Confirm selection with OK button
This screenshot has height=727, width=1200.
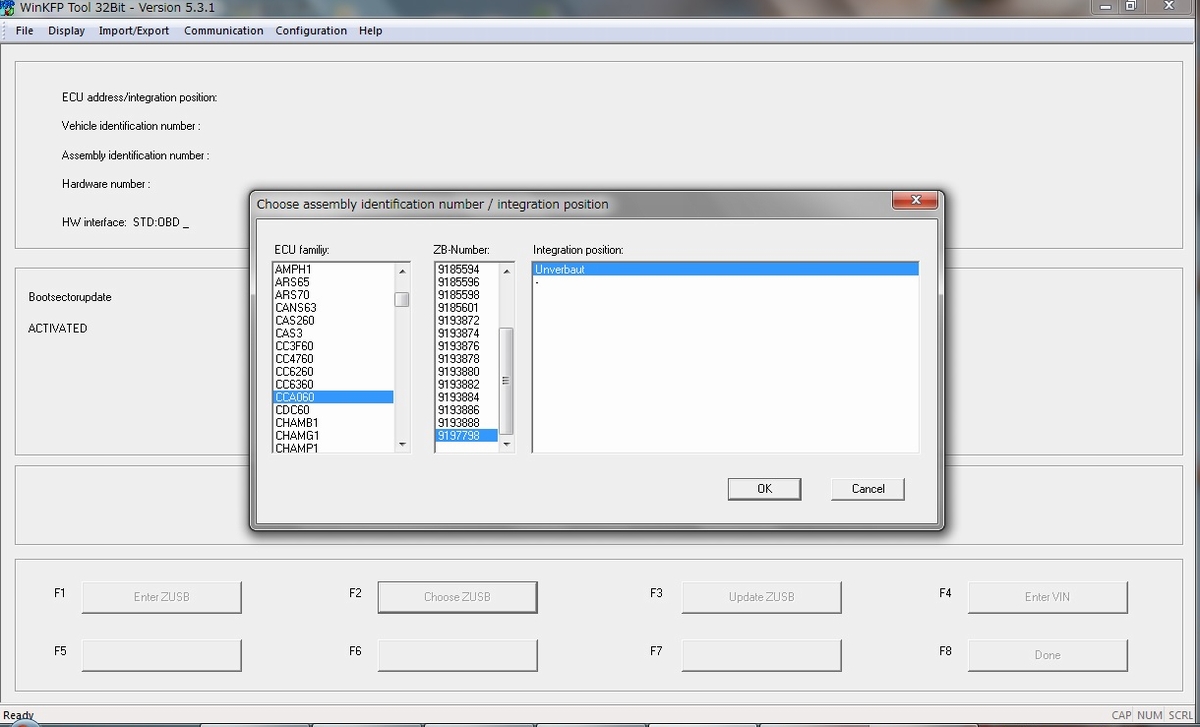tap(764, 489)
